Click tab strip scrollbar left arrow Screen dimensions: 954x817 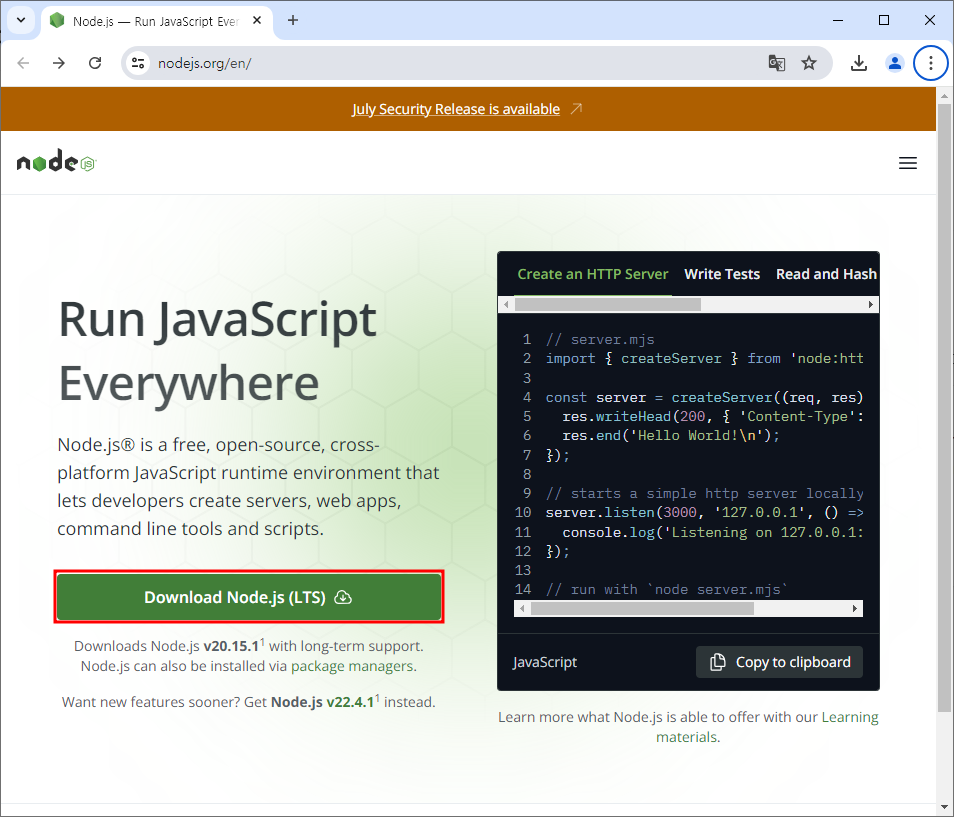coord(506,304)
